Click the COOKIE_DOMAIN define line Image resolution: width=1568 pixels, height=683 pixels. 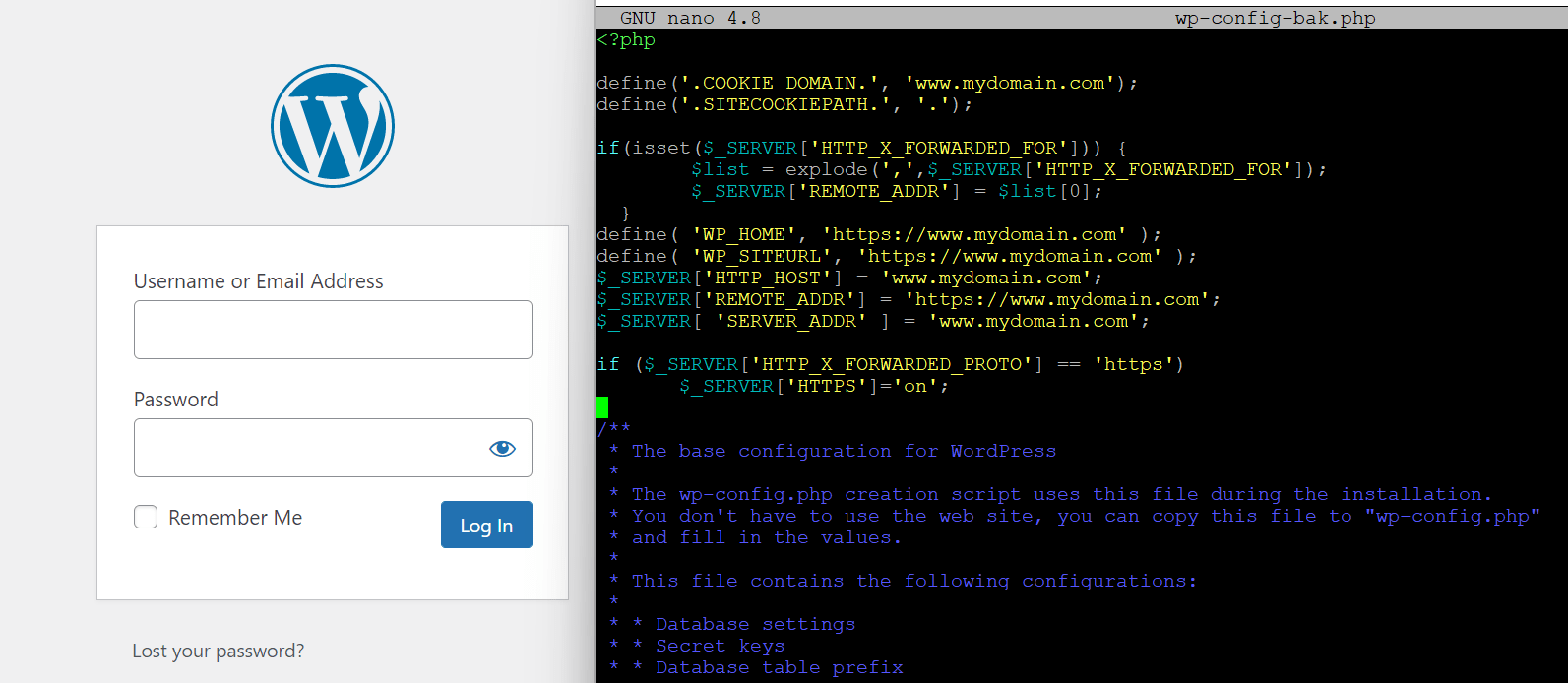click(x=867, y=84)
